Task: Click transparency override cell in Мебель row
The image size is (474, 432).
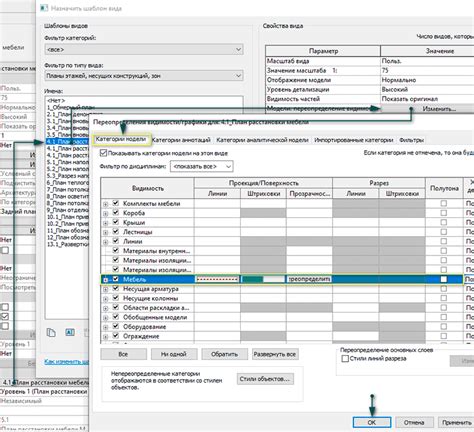Action: [x=309, y=279]
